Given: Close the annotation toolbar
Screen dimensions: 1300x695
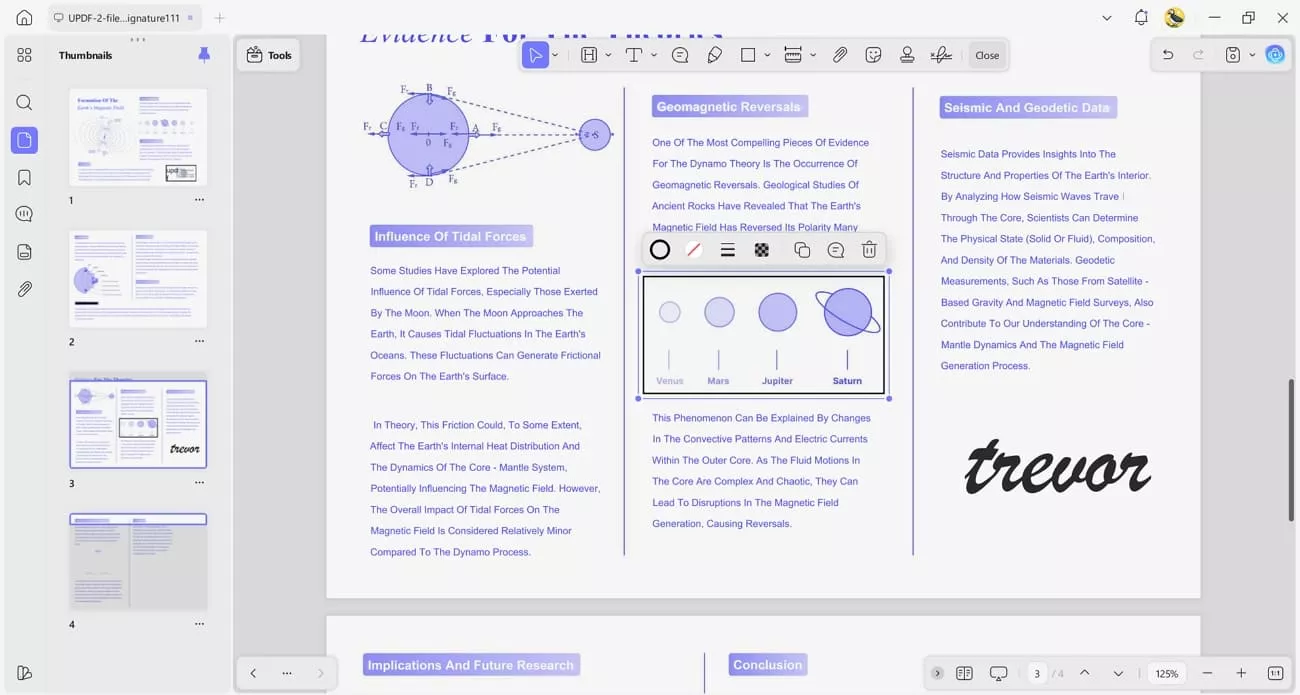Looking at the screenshot, I should (x=987, y=55).
